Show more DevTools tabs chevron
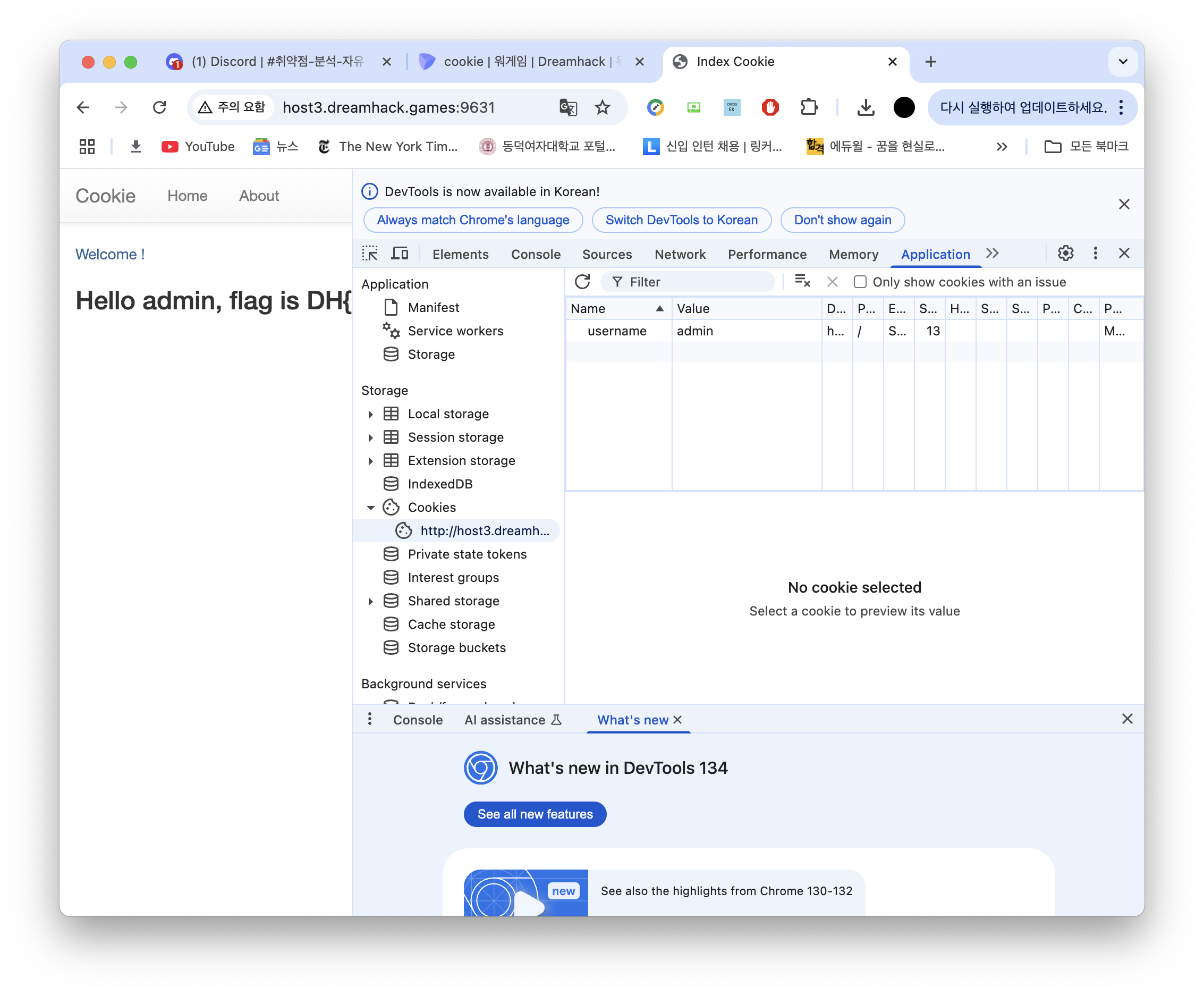This screenshot has height=995, width=1204. 993,254
